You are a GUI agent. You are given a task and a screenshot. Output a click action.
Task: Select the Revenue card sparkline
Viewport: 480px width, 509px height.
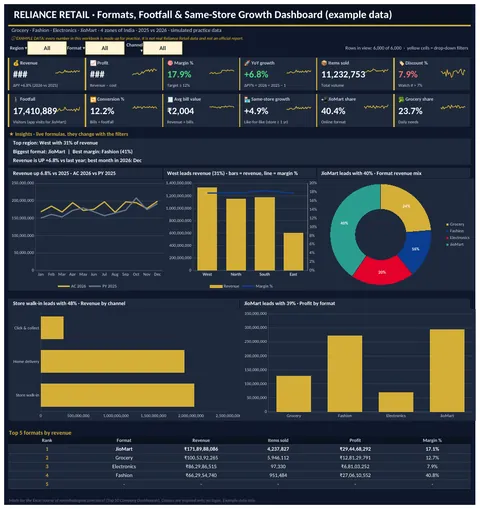point(68,72)
